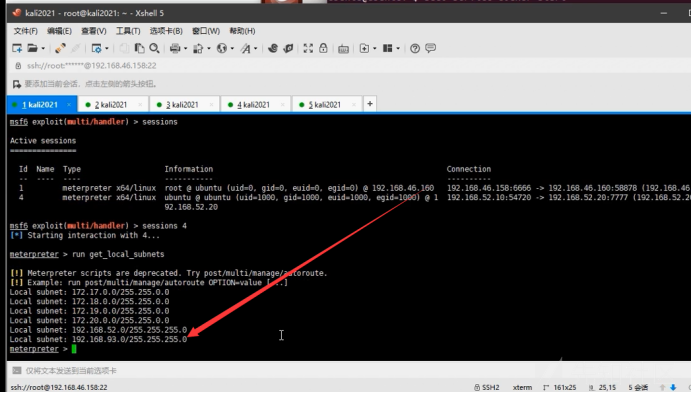Click the Open session folder icon
The height and width of the screenshot is (393, 692).
click(32, 48)
